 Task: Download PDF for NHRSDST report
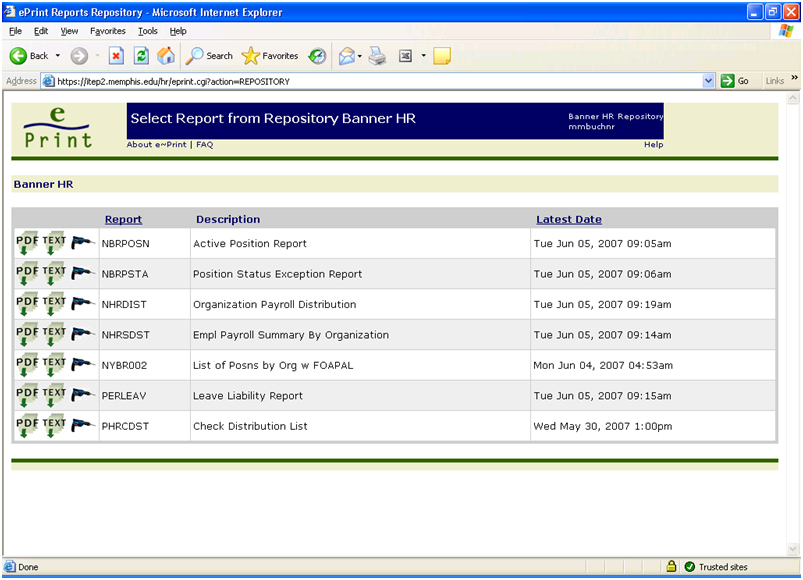click(x=27, y=335)
